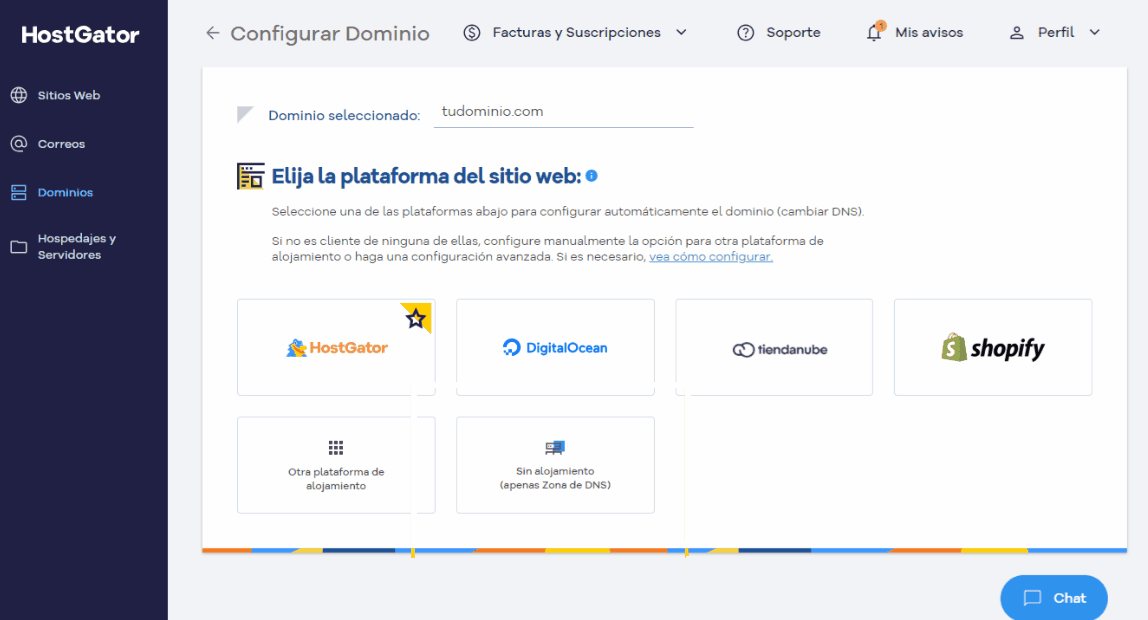Click the Correos at-sign icon
Screen dimensions: 1148x620
[19, 143]
